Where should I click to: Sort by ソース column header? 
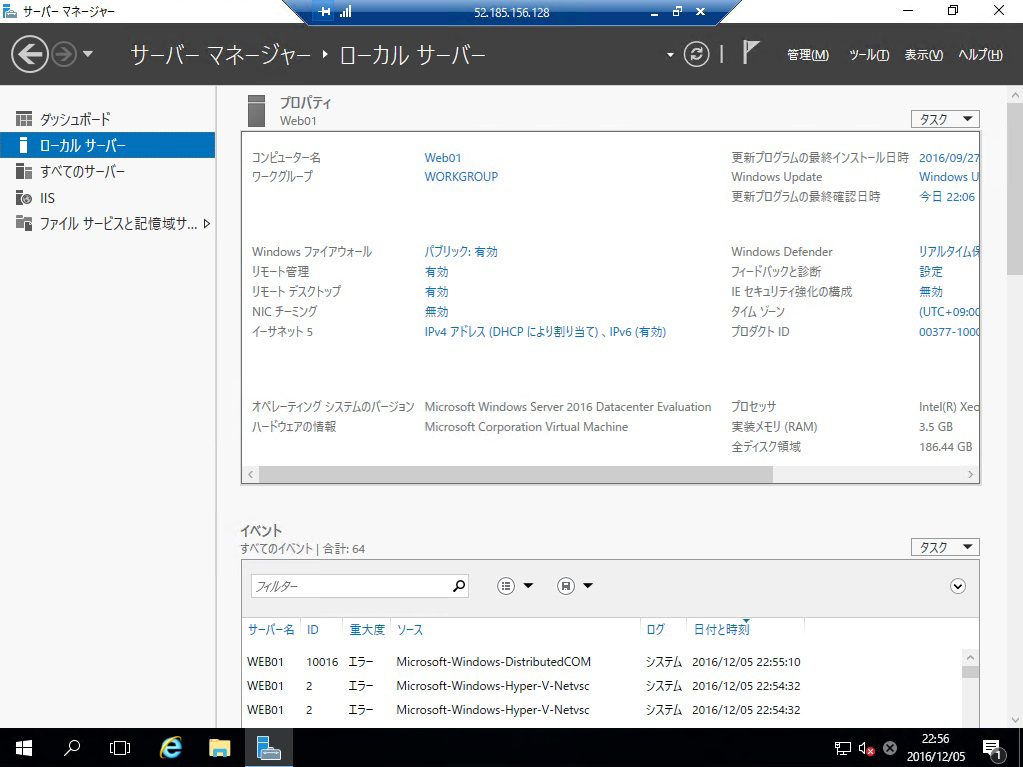tap(410, 629)
